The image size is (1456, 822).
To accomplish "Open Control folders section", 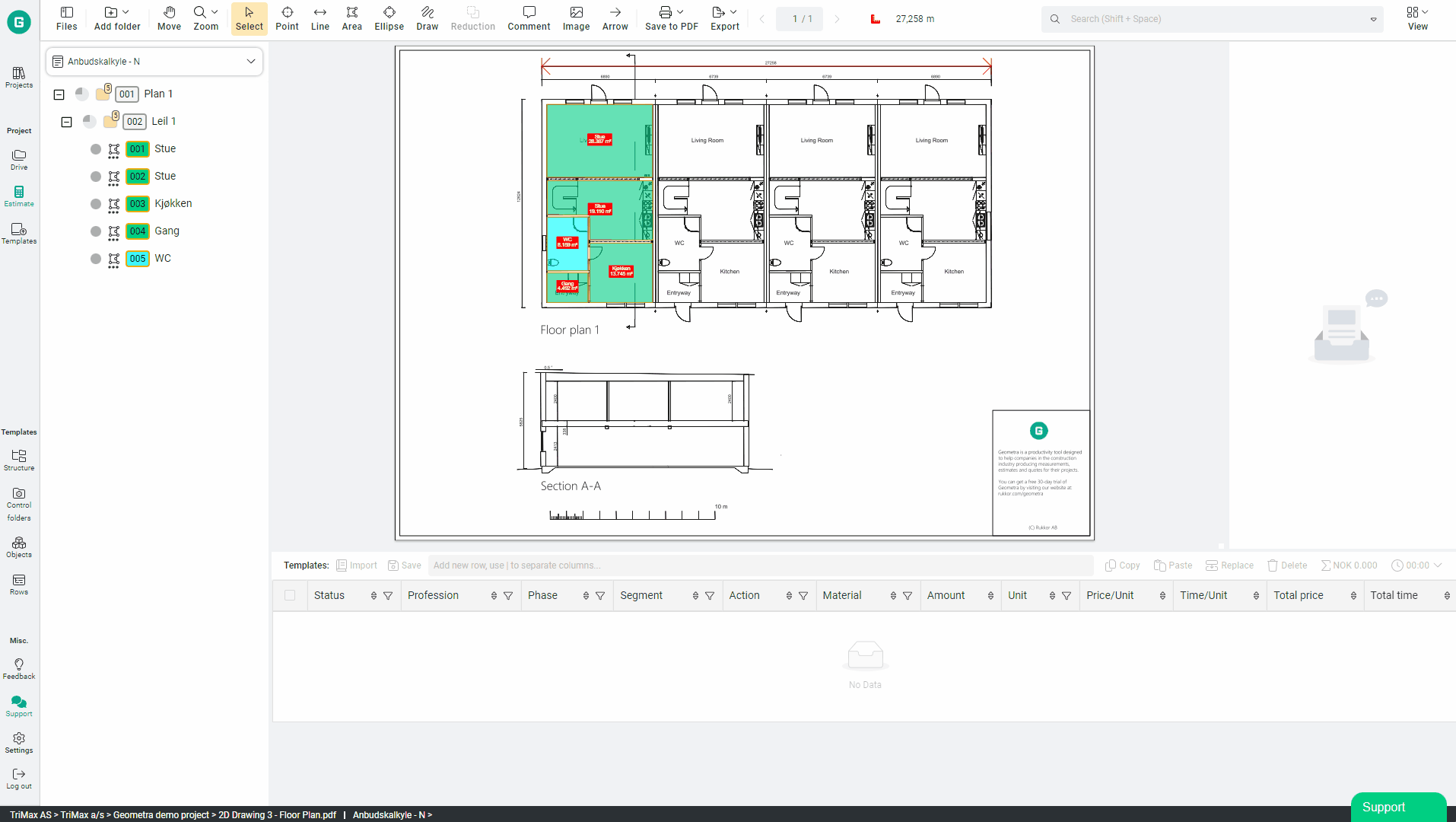I will point(19,505).
